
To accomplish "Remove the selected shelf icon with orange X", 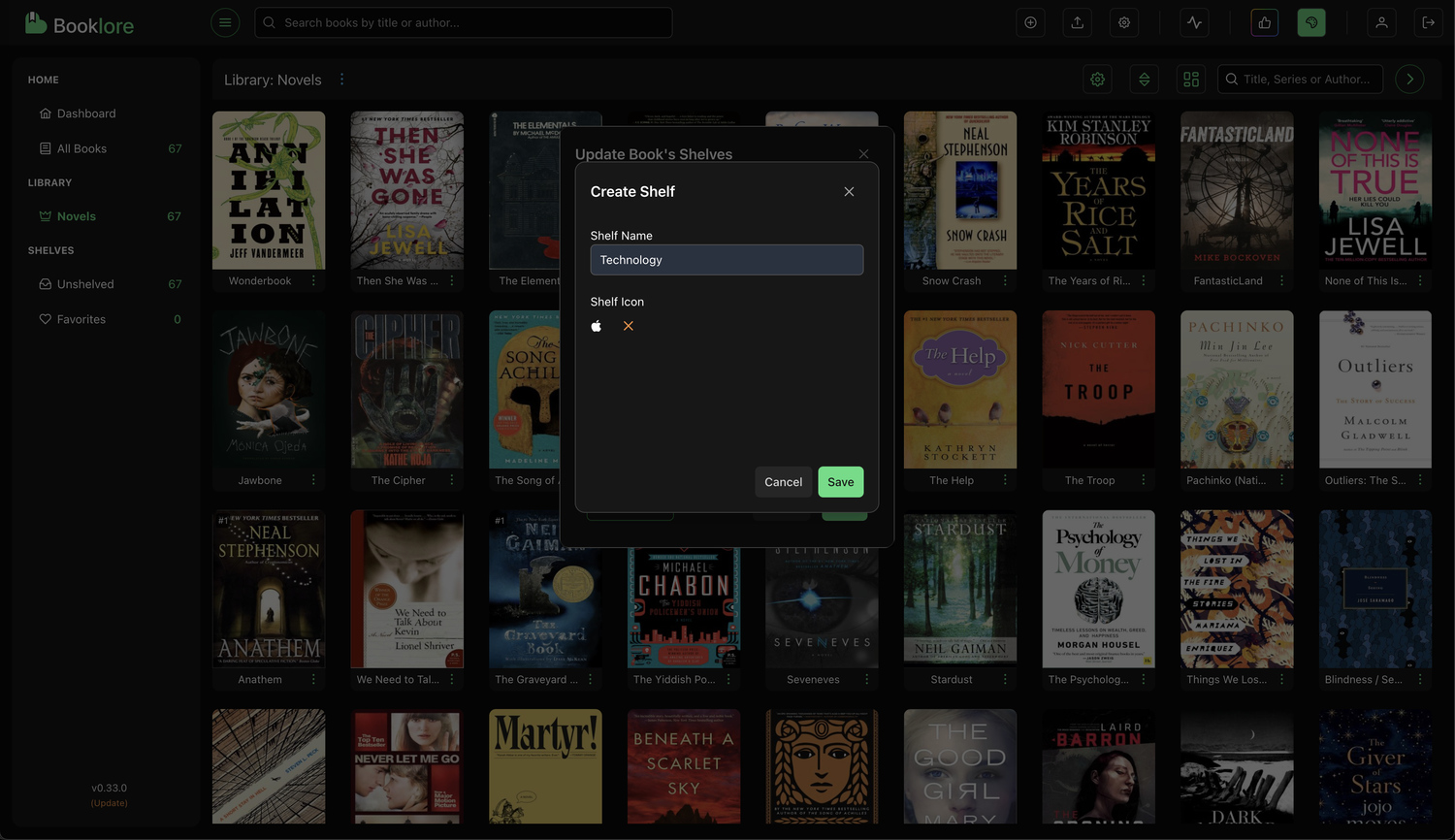I will pos(629,326).
